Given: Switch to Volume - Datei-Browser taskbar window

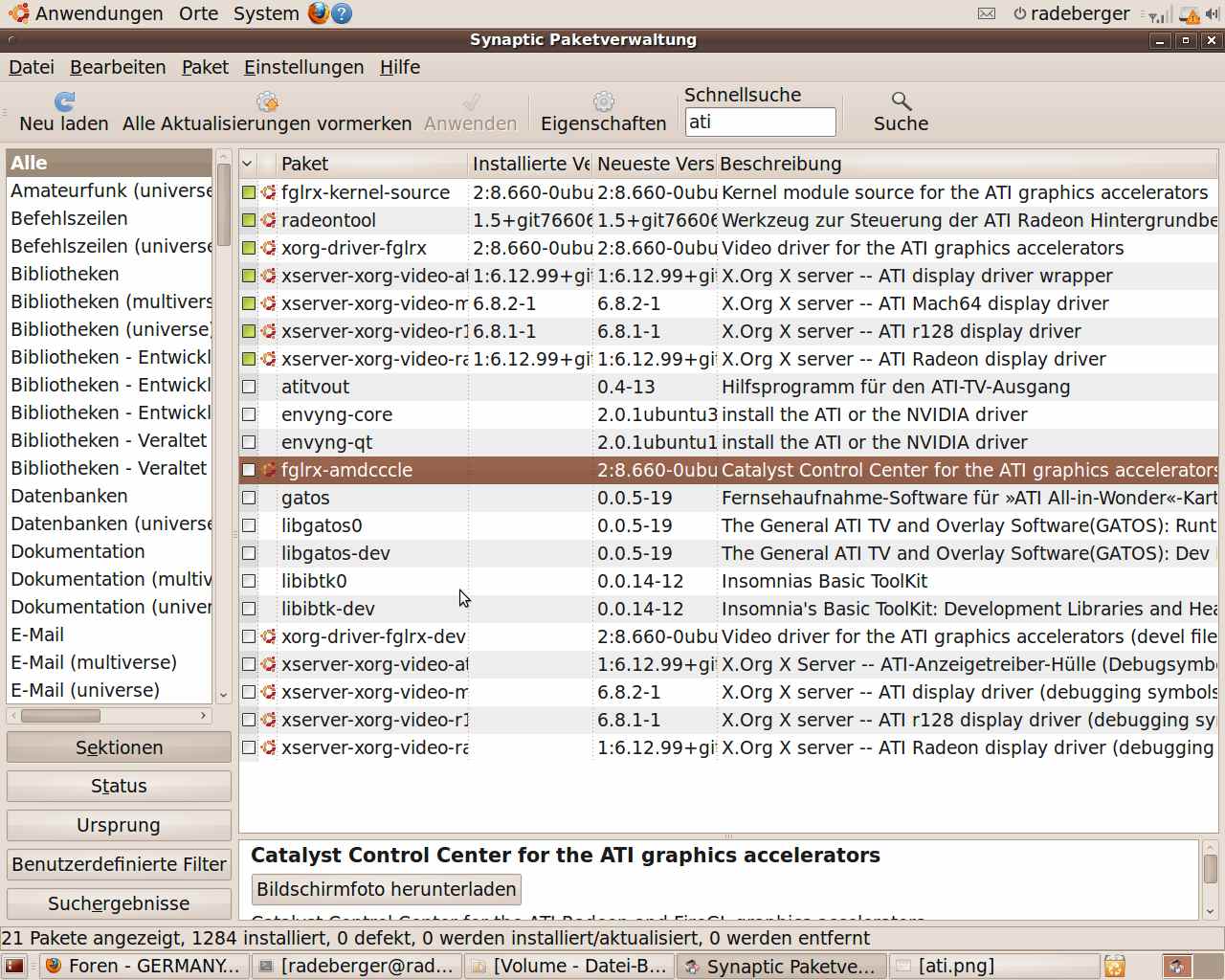Looking at the screenshot, I should [x=569, y=966].
